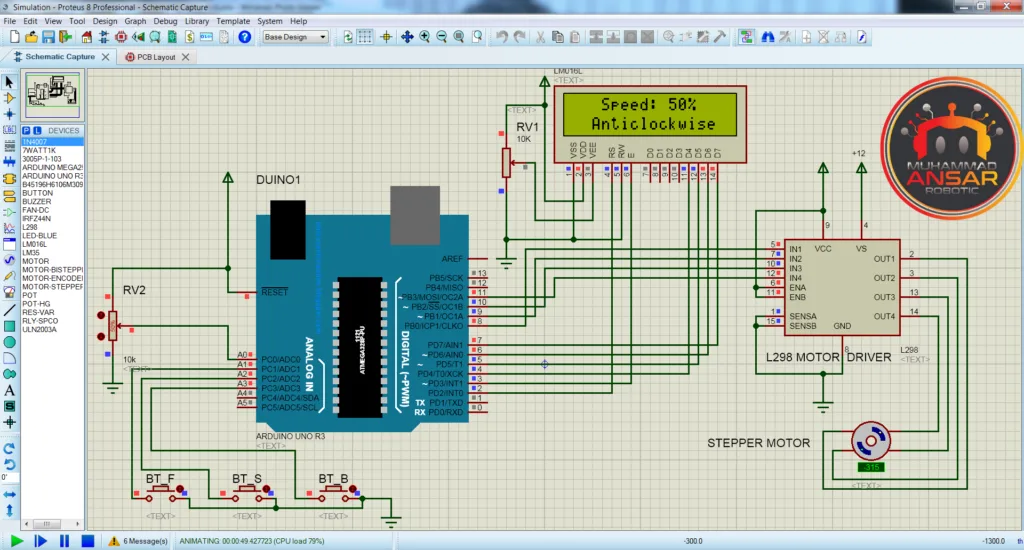
Task: Select the 2D Graphics Text tool
Action: coord(9,390)
